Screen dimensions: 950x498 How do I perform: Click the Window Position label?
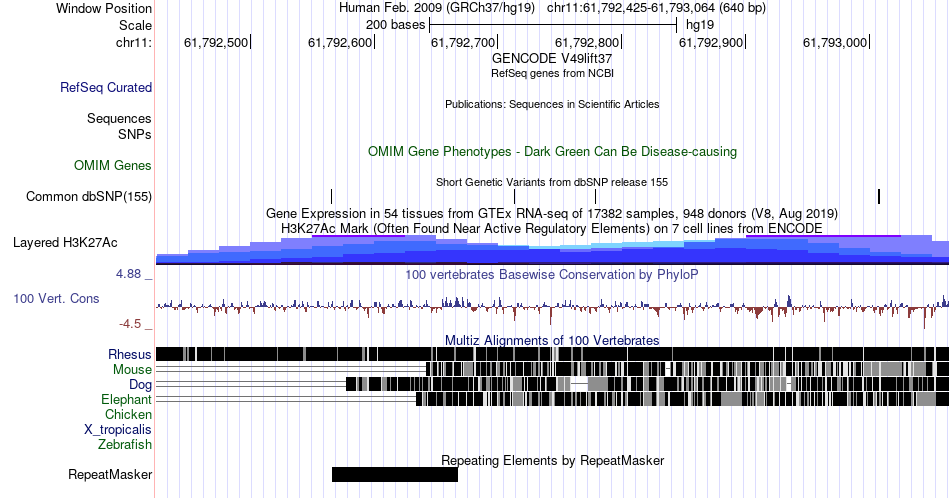(104, 8)
